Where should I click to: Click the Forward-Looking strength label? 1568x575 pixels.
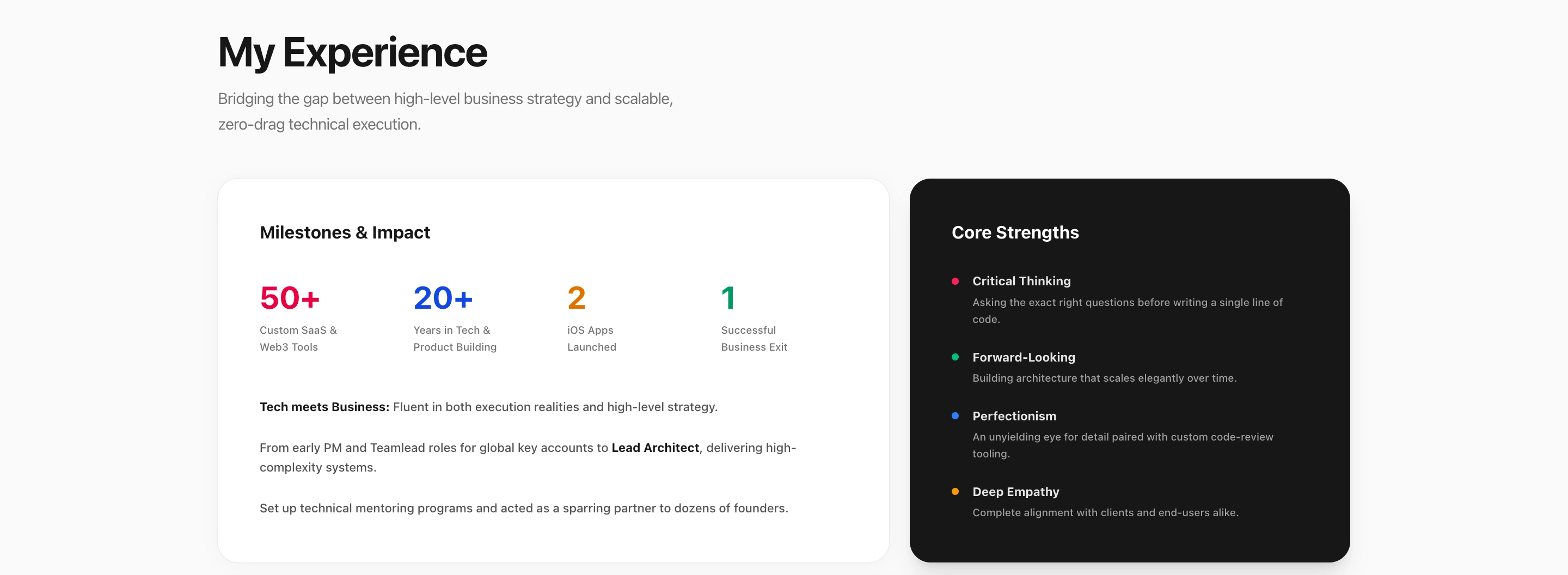pos(1024,357)
